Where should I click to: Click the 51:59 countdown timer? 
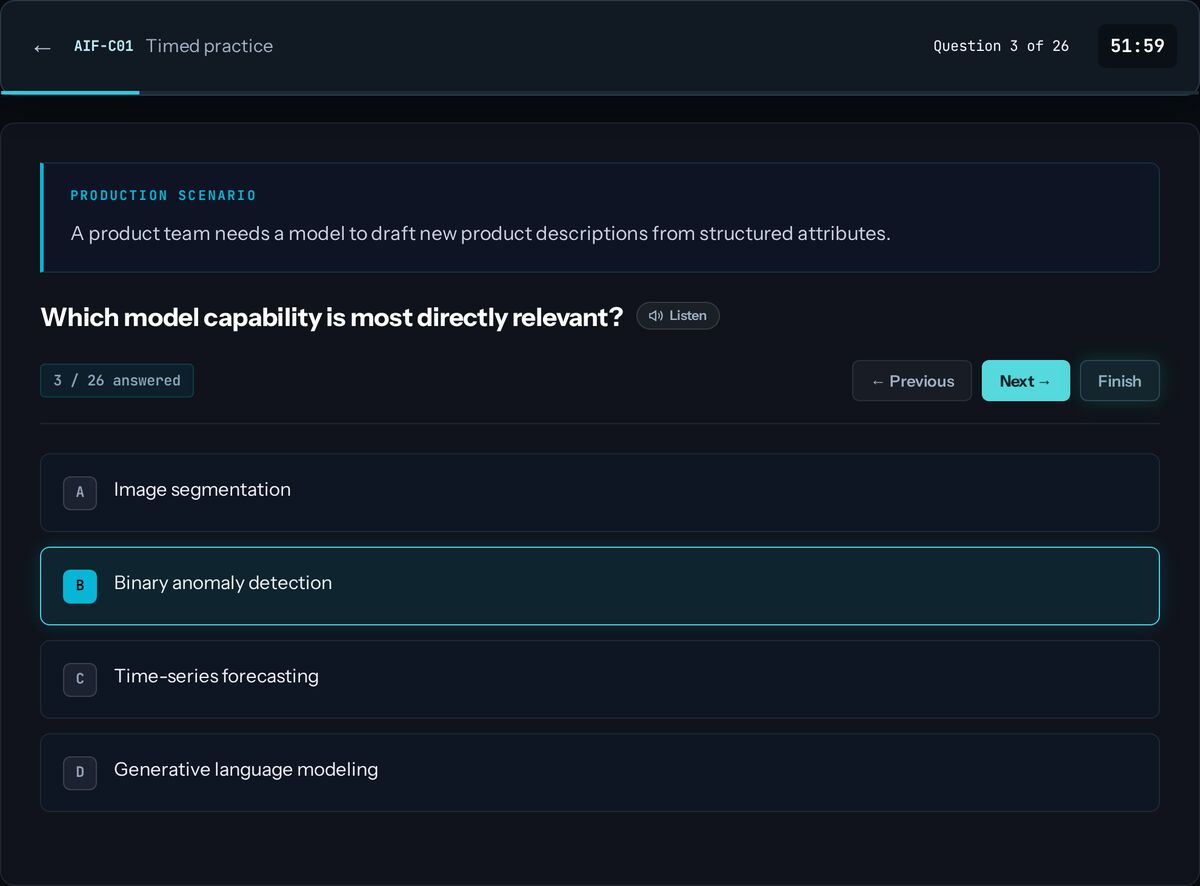[x=1137, y=46]
